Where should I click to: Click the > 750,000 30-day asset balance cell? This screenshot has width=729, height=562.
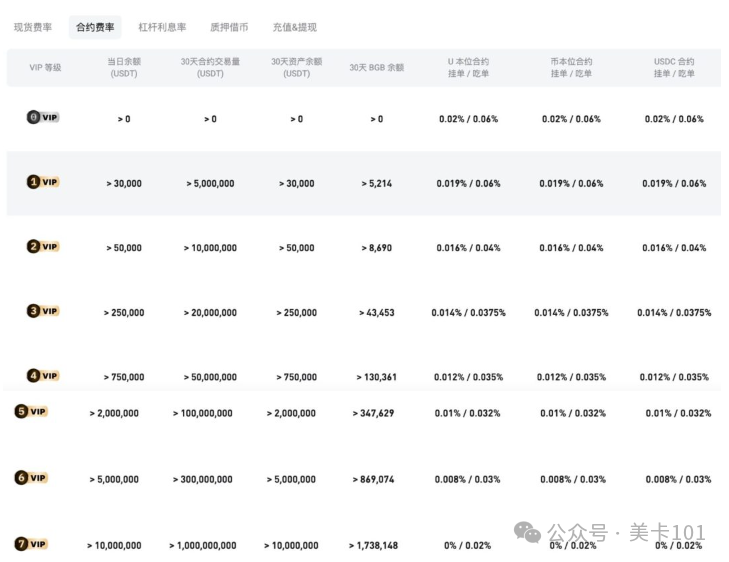pos(297,377)
